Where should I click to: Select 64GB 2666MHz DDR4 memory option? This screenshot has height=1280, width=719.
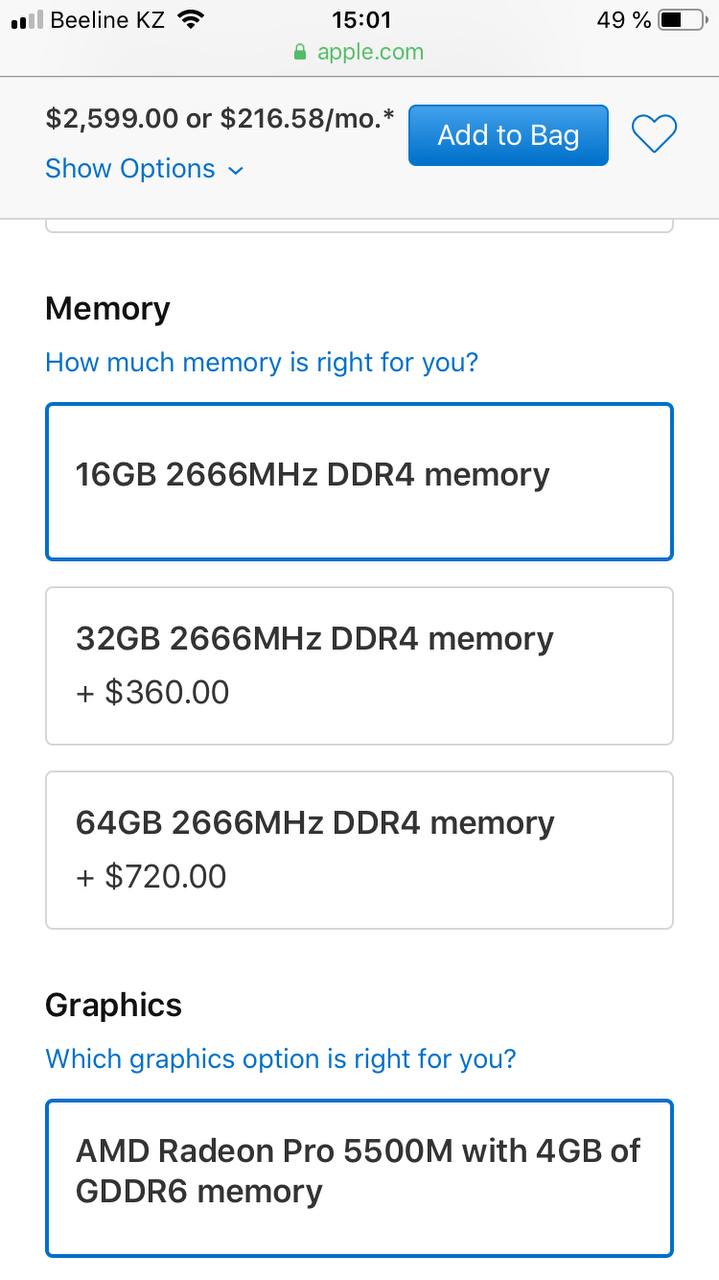coord(359,850)
